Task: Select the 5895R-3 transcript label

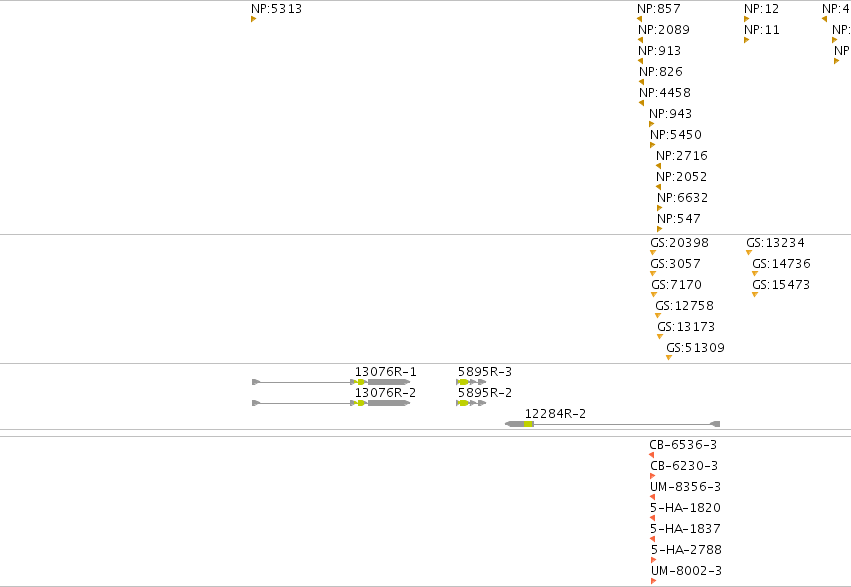Action: click(485, 372)
